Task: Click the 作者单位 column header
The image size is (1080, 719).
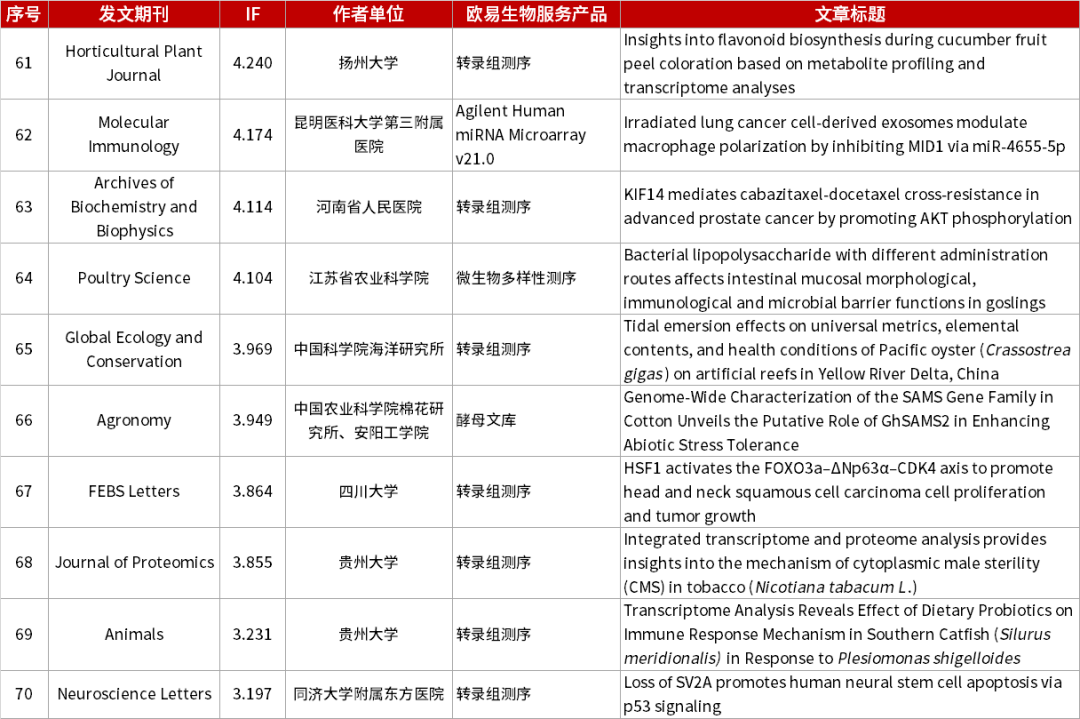Action: tap(368, 14)
